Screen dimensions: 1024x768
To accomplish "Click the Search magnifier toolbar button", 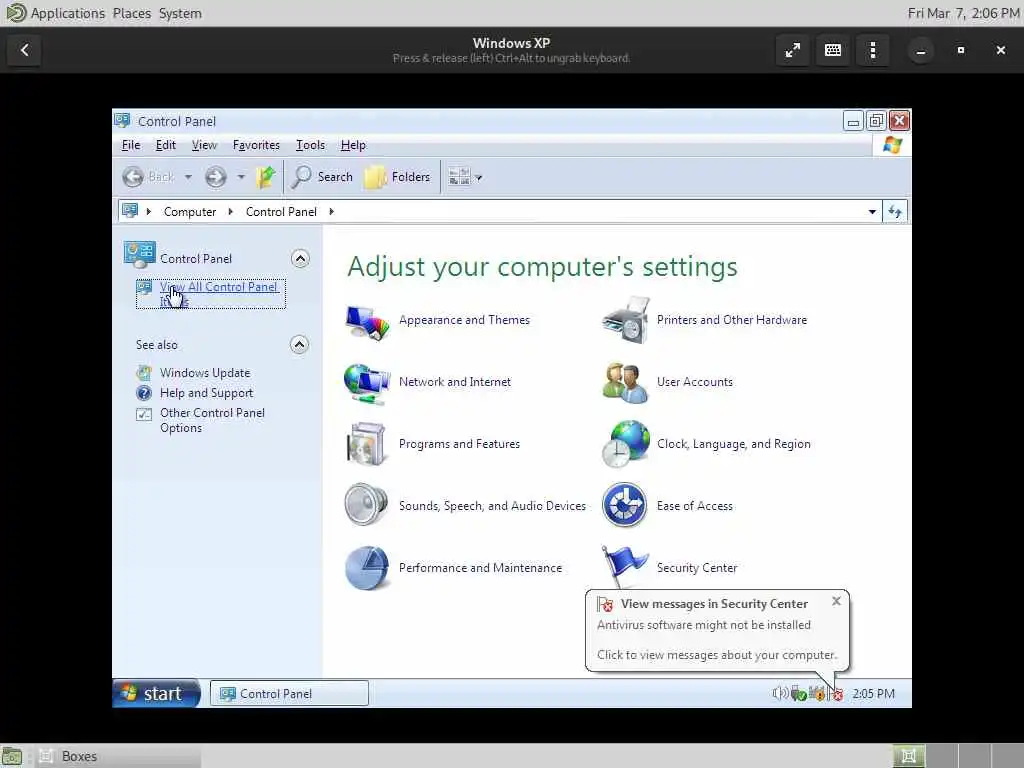I will point(322,177).
